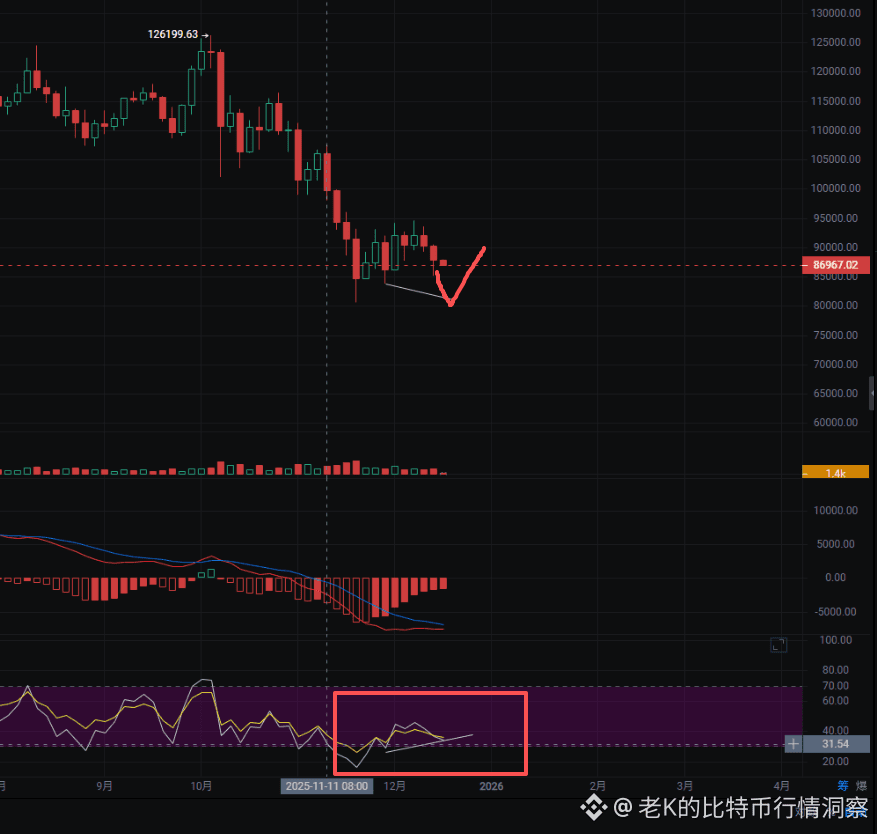This screenshot has height=834, width=877.
Task: Click the MACD axis label -5000.00
Action: [836, 611]
